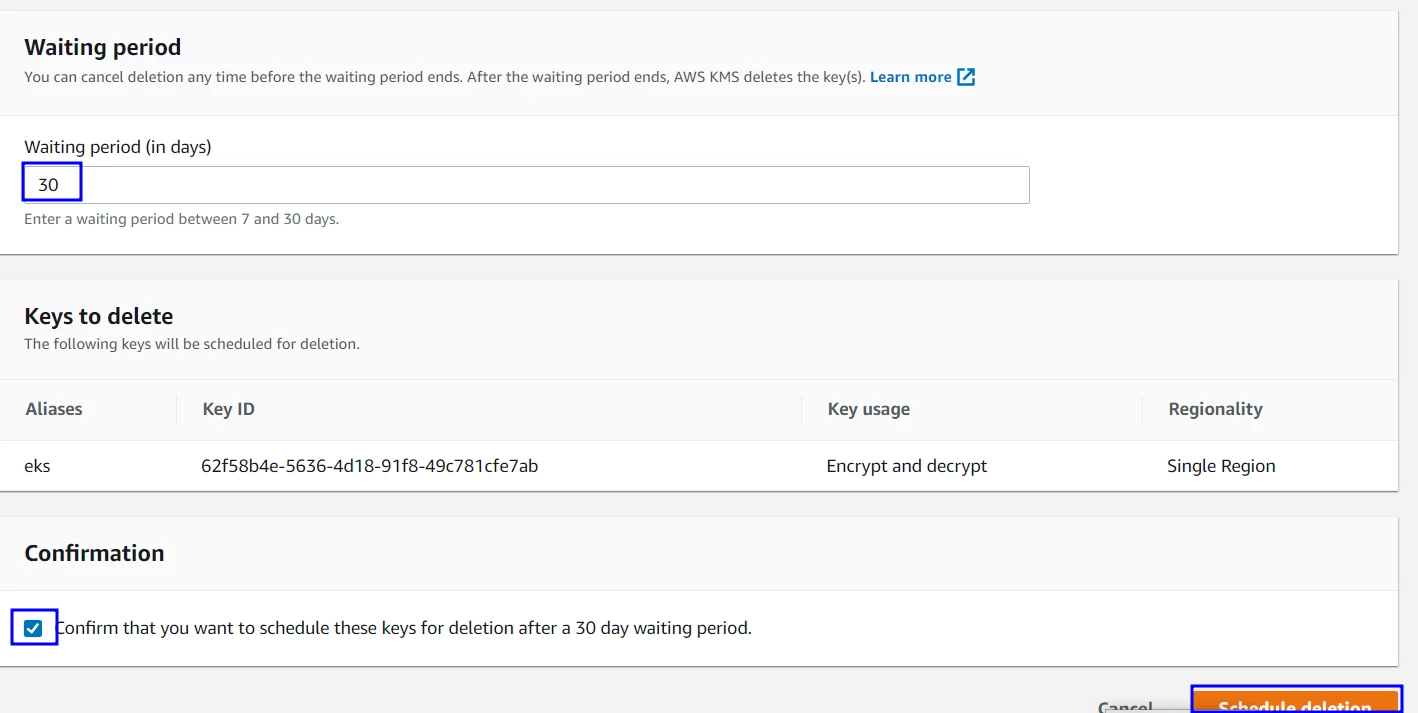Select the Keys to delete heading
This screenshot has width=1418, height=713.
pyautogui.click(x=98, y=316)
